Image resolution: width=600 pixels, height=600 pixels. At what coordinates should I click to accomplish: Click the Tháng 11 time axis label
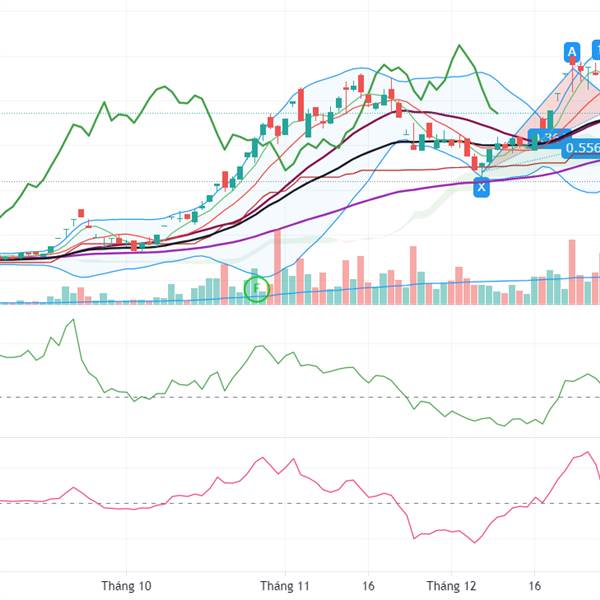click(285, 586)
